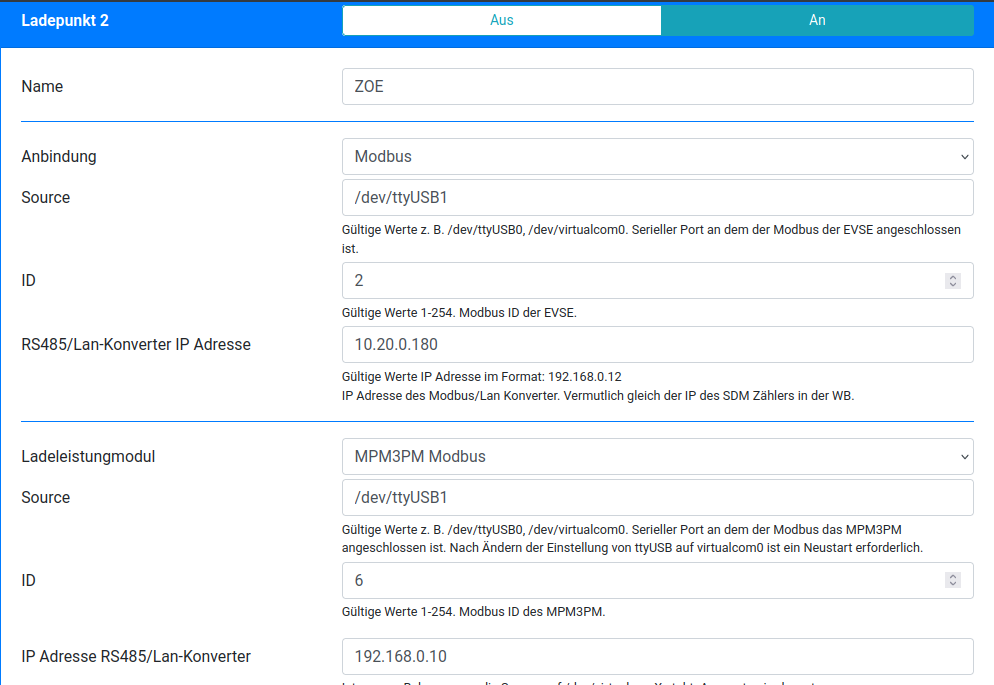This screenshot has height=685, width=994.
Task: Switch Ladepunkt 2 to An
Action: (x=817, y=20)
